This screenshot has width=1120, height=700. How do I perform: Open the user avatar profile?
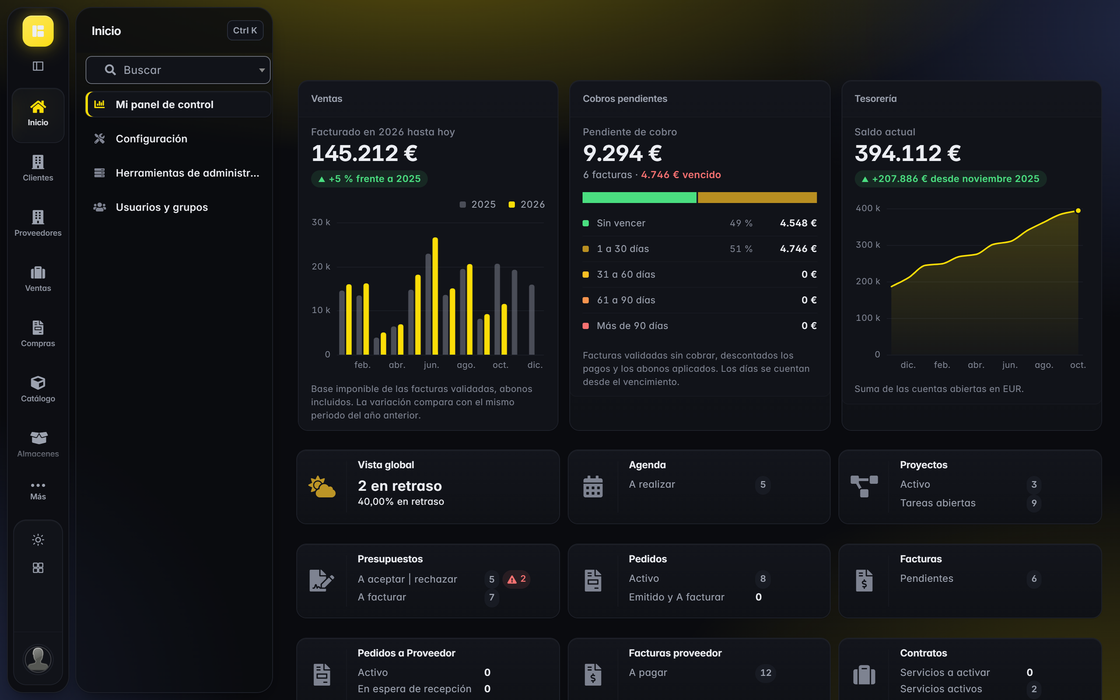[x=38, y=659]
